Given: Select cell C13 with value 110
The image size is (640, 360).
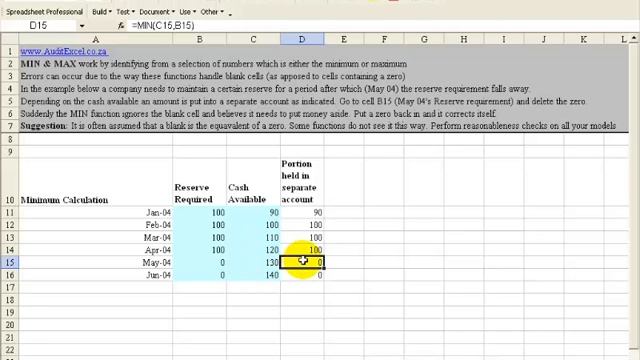Looking at the screenshot, I should point(253,238).
